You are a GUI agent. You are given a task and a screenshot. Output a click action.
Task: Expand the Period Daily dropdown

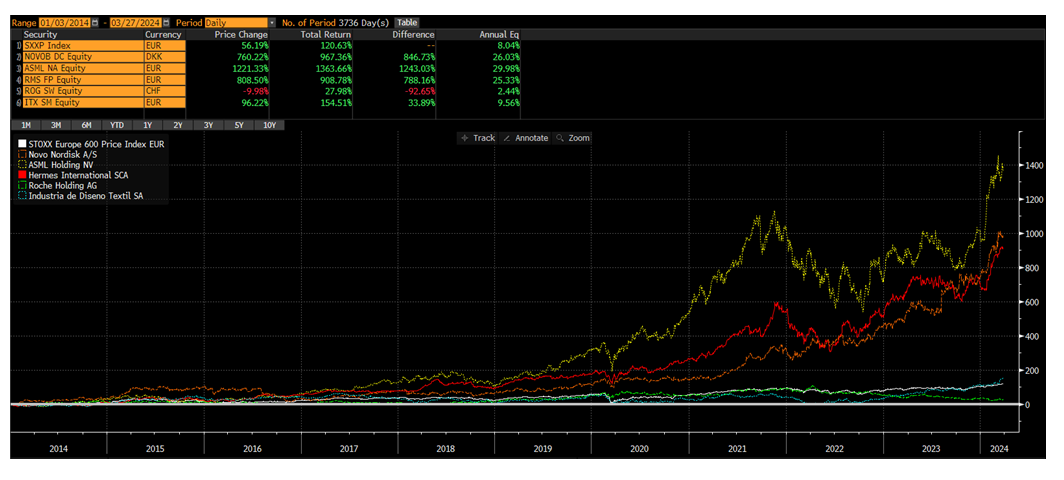(270, 22)
